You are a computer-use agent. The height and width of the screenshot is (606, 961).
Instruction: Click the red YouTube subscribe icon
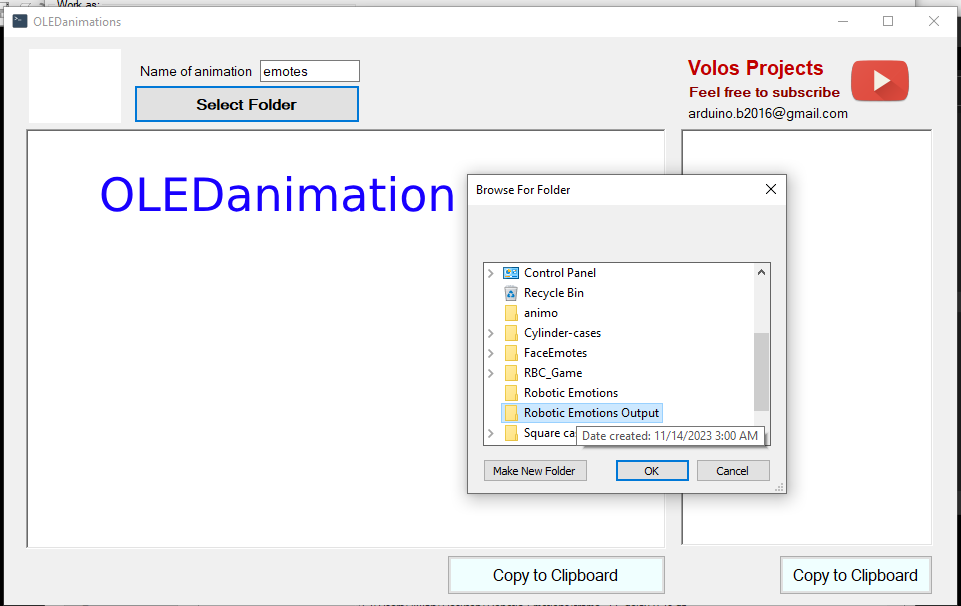tap(879, 81)
